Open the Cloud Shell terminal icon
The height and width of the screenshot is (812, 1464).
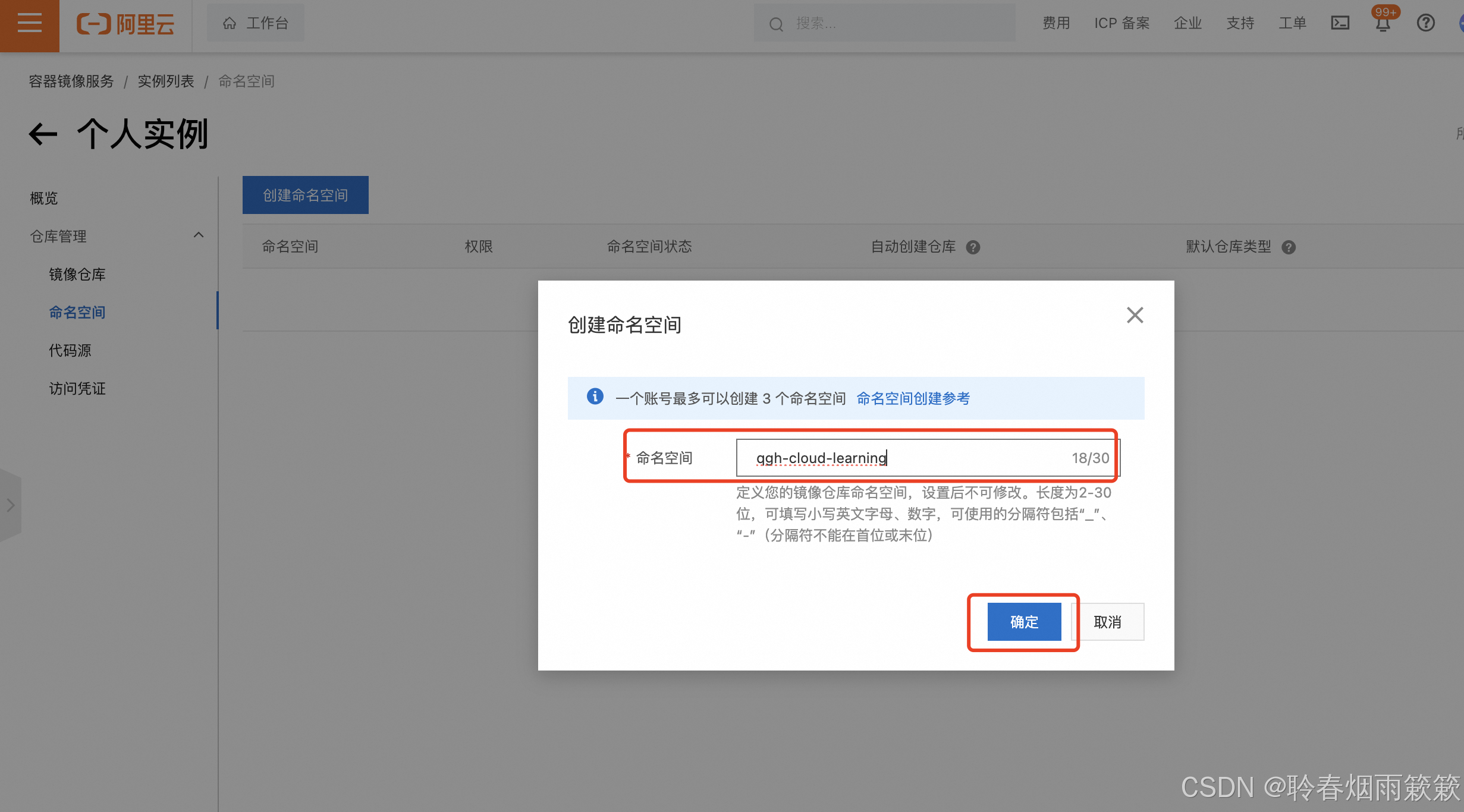pyautogui.click(x=1340, y=23)
